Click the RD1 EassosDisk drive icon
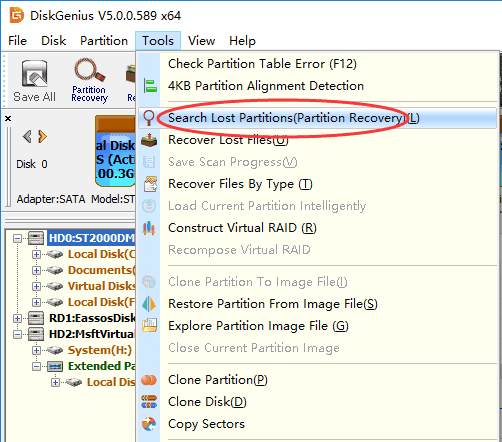 [x=36, y=318]
